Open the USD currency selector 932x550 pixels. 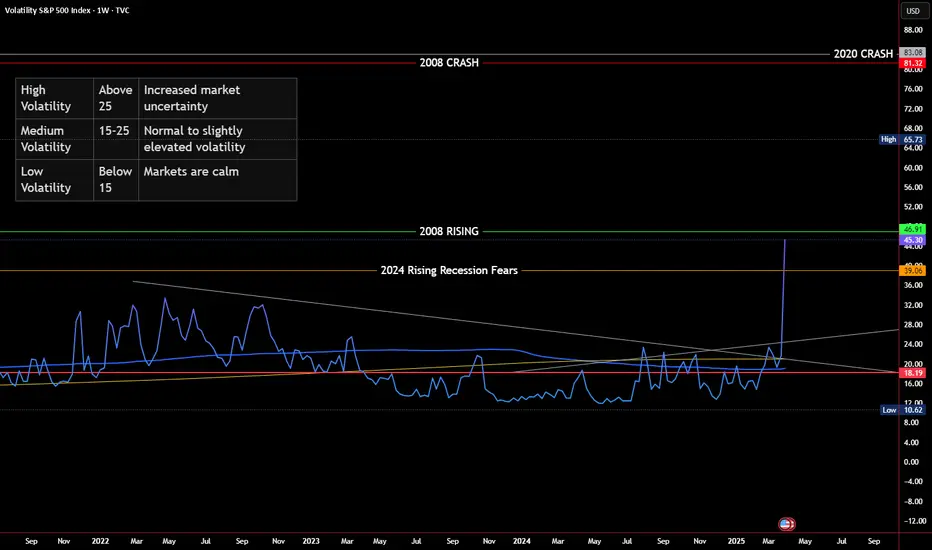click(x=913, y=11)
